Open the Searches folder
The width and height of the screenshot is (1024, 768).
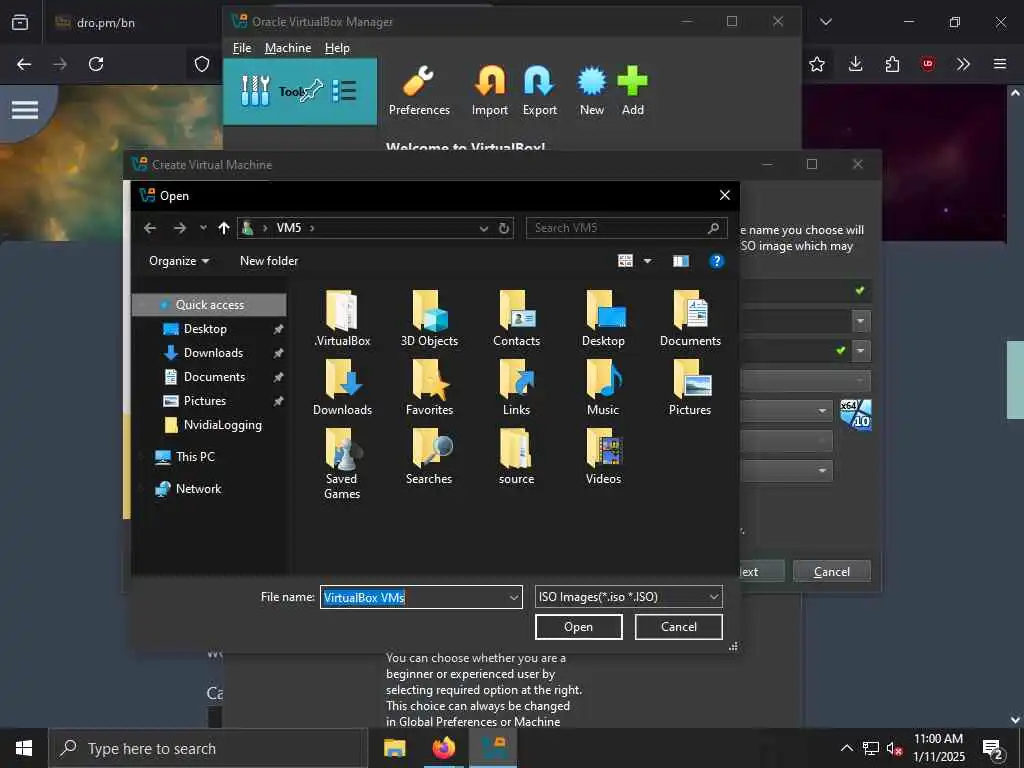[429, 457]
